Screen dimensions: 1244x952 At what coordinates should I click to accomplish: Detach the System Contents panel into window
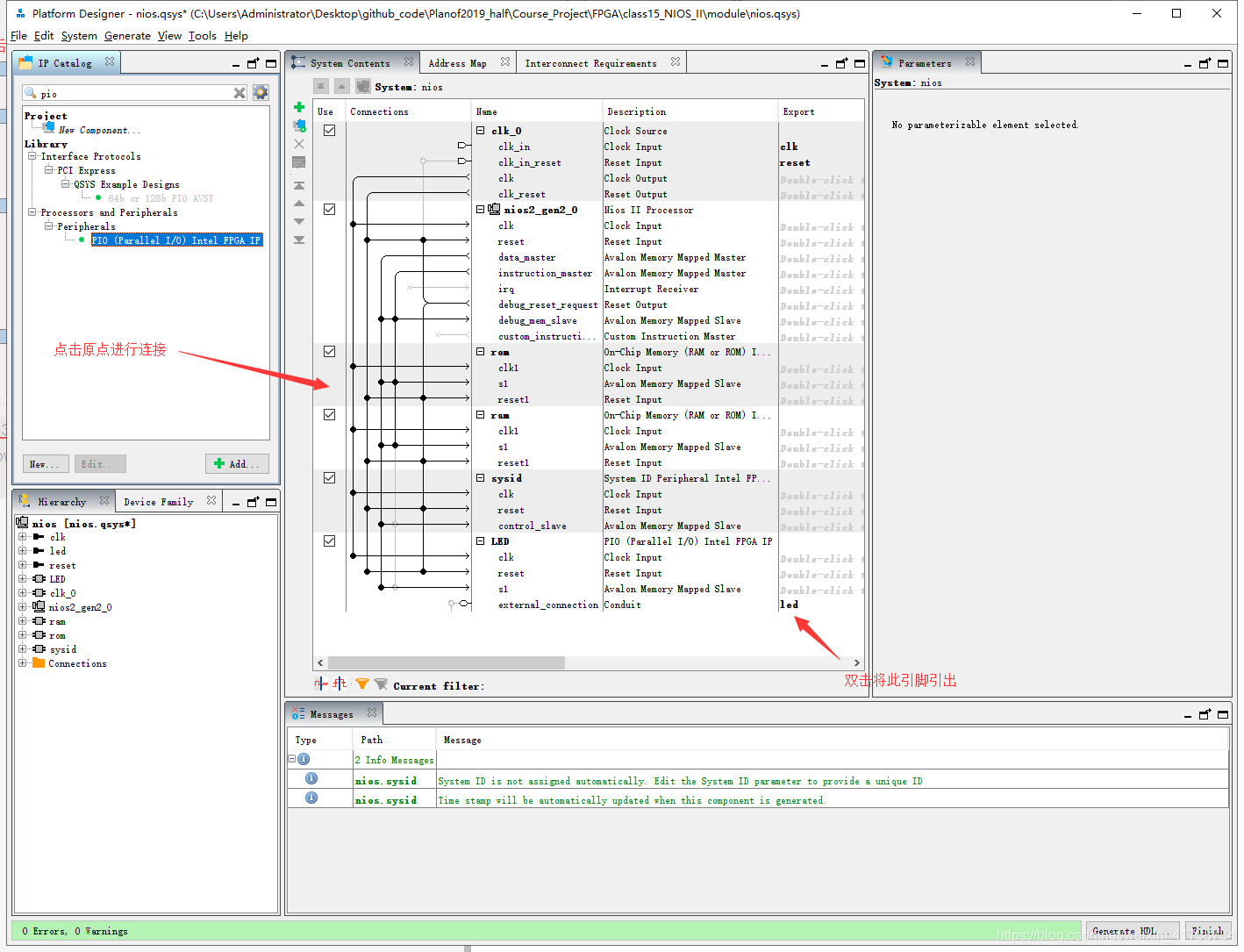tap(842, 63)
